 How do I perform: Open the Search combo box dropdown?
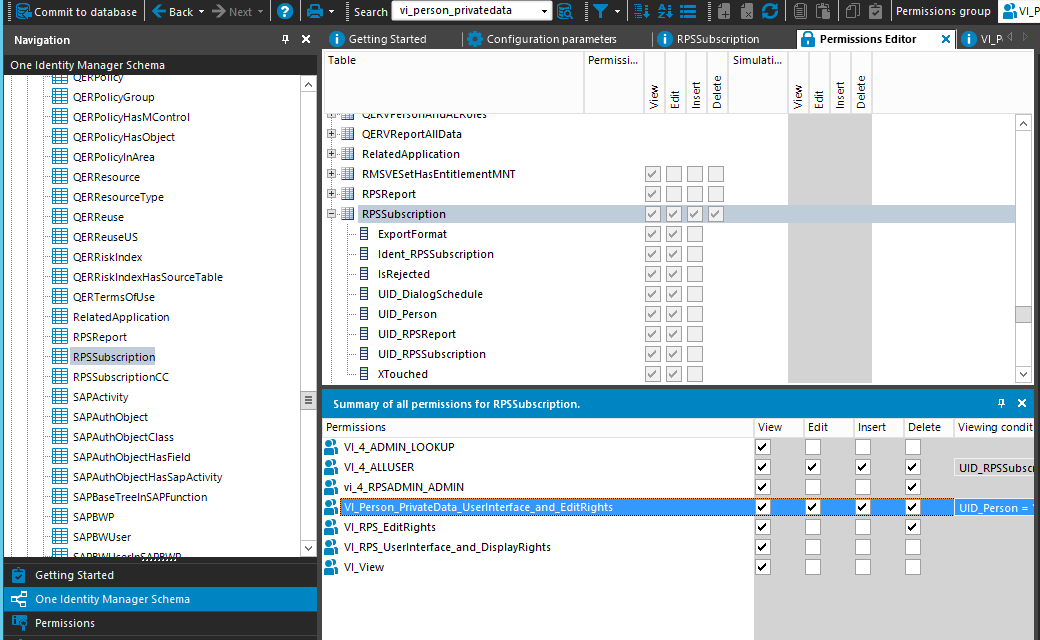tap(545, 11)
